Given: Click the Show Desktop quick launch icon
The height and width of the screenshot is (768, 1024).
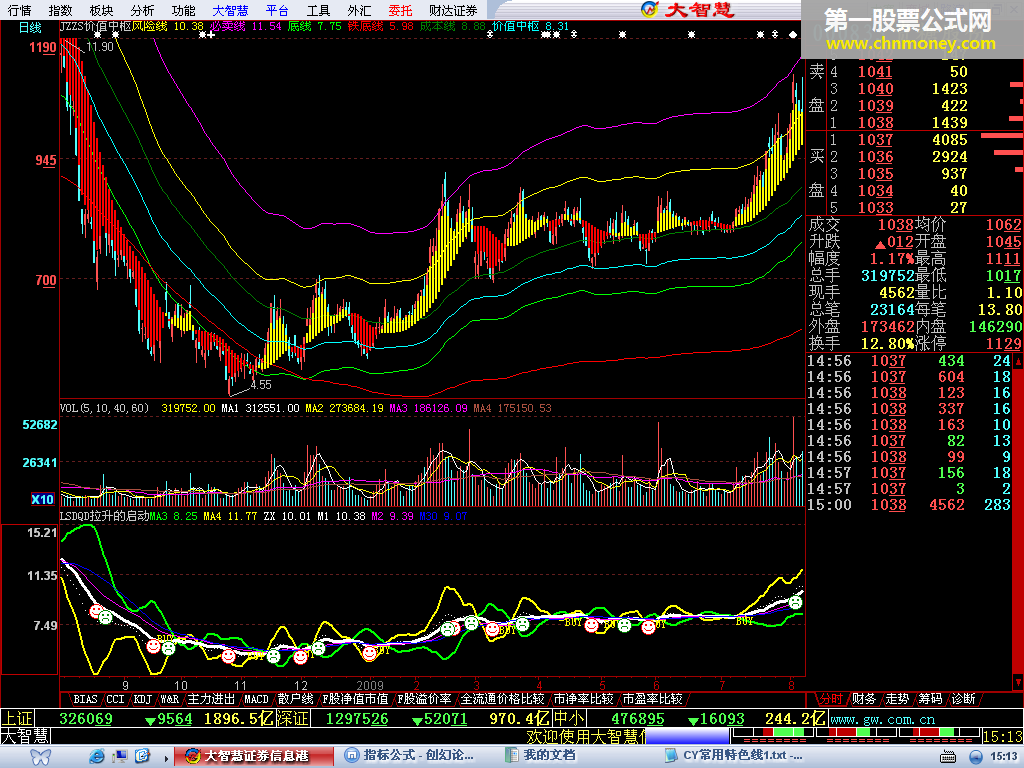Looking at the screenshot, I should (x=120, y=756).
